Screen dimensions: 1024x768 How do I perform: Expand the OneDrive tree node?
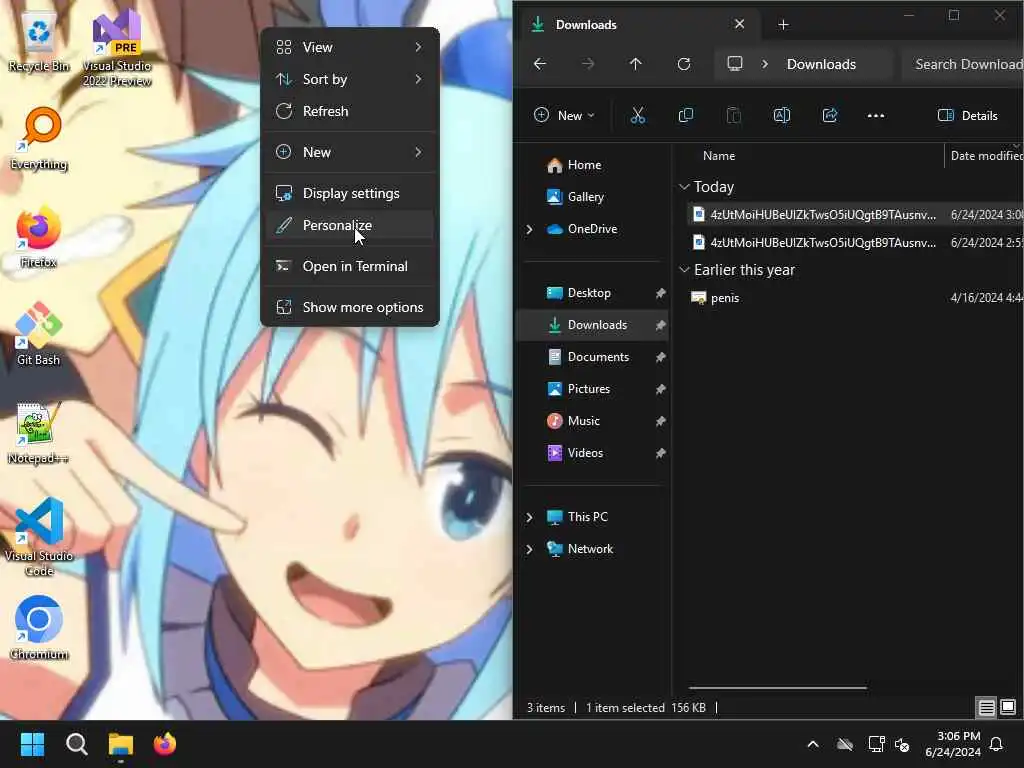click(530, 229)
